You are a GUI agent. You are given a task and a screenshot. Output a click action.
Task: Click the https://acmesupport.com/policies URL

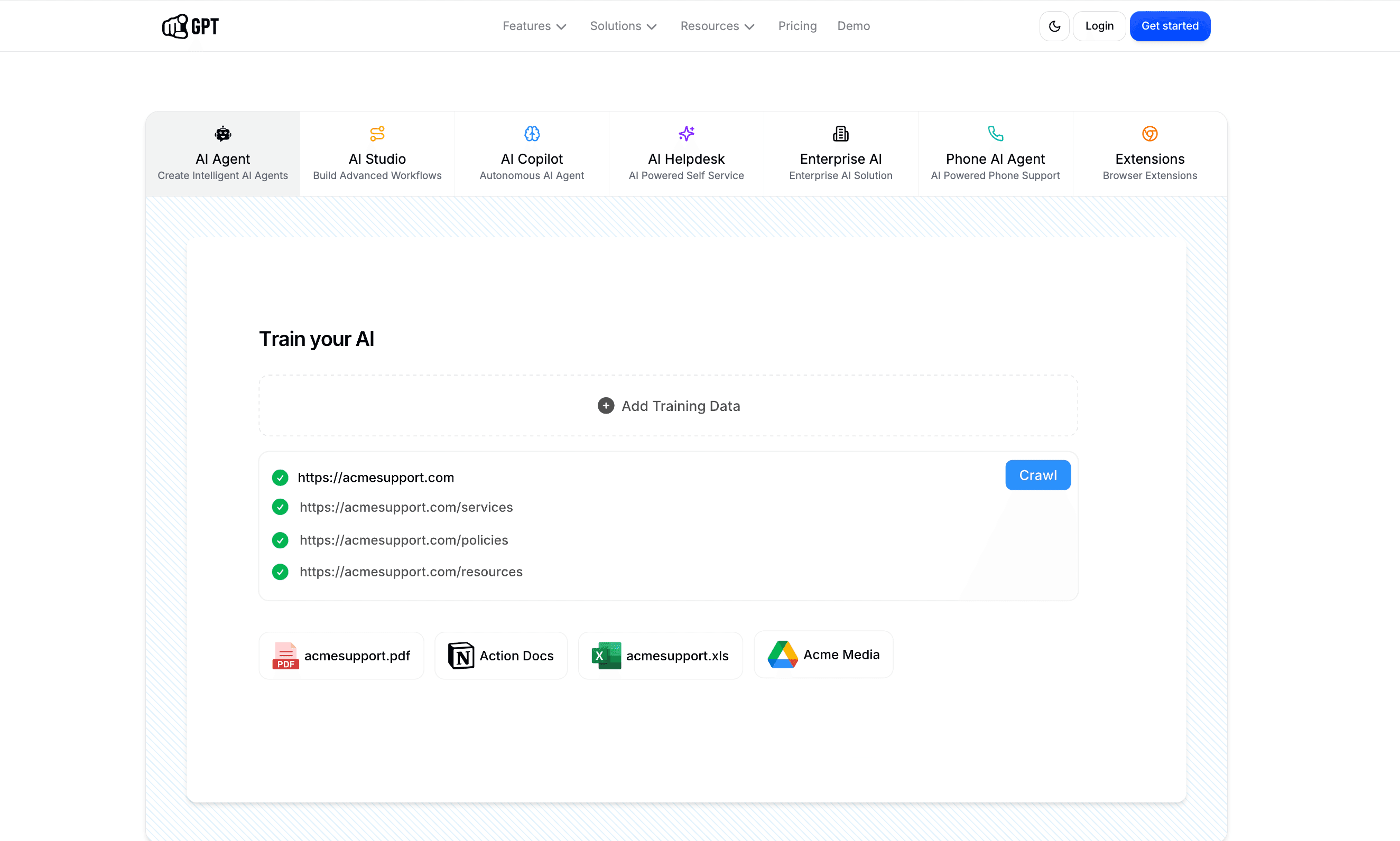pos(404,540)
